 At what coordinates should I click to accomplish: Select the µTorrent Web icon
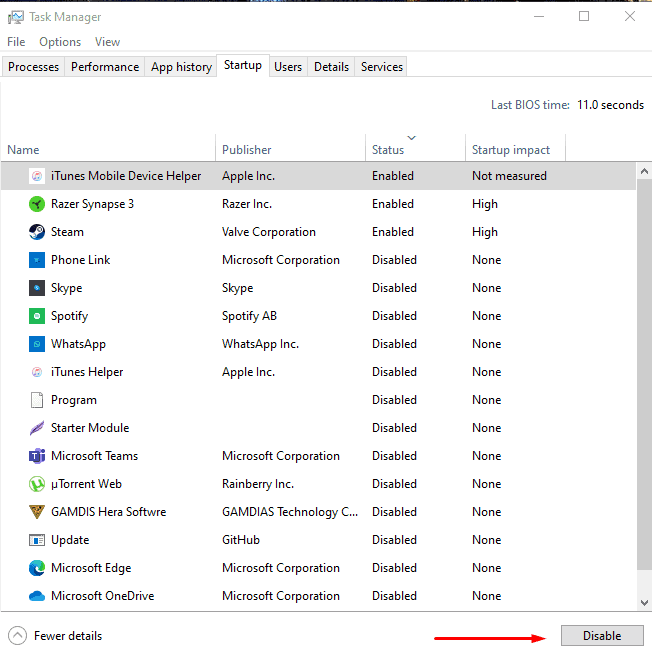point(37,484)
